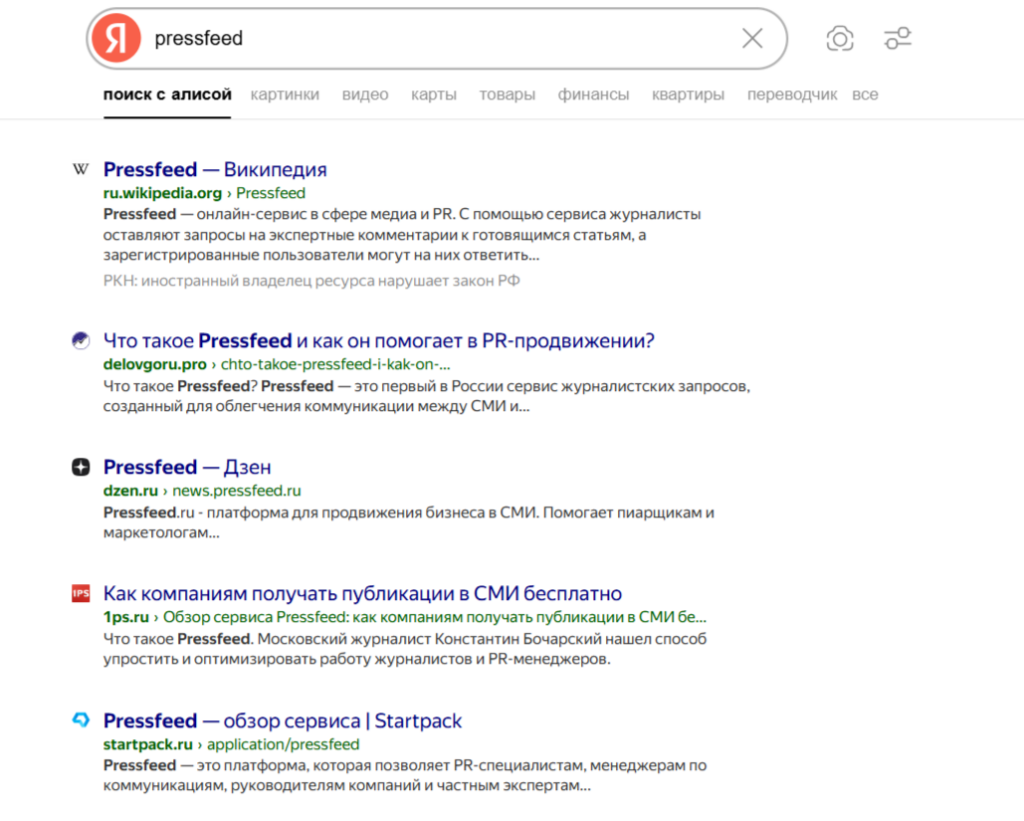Click the Dzen favicon
Image resolution: width=1024 pixels, height=821 pixels.
(81, 467)
